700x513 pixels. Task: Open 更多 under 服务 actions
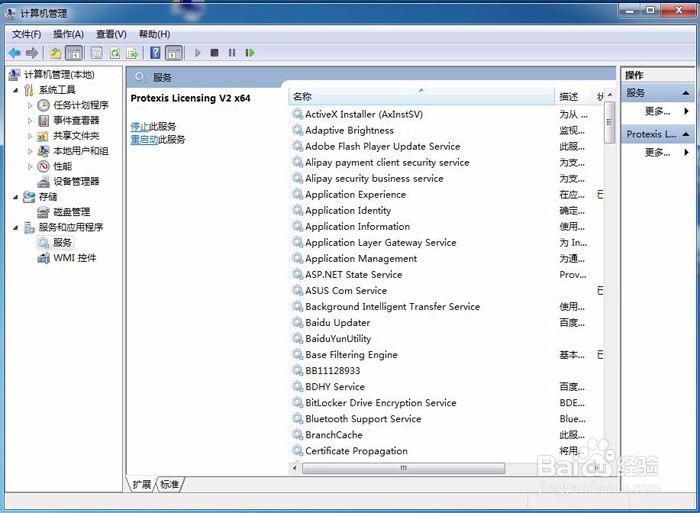(x=658, y=112)
